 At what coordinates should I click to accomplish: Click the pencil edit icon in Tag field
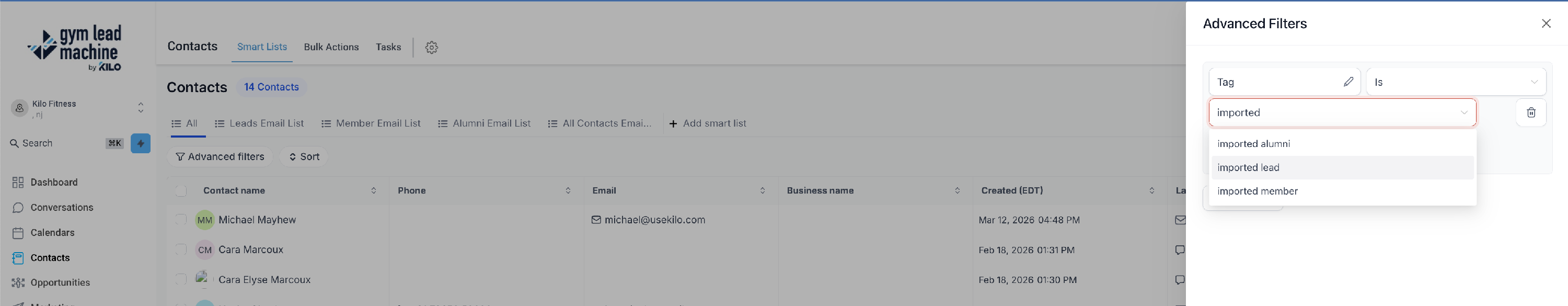(x=1348, y=82)
